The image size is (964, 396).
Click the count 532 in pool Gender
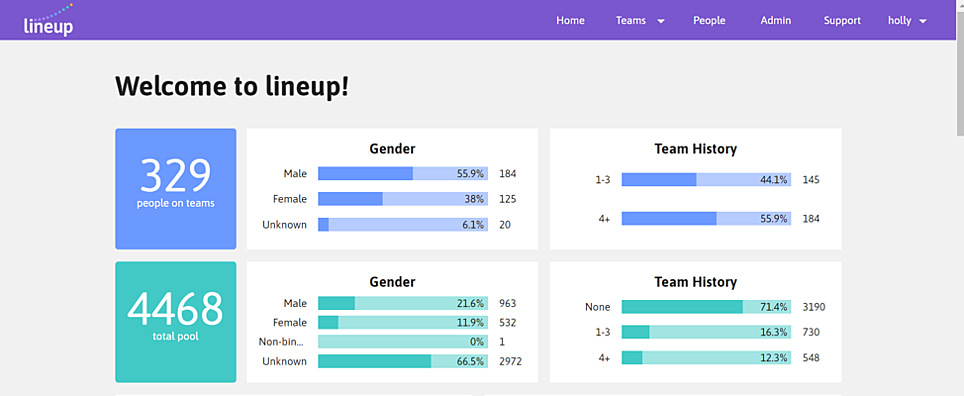[507, 322]
